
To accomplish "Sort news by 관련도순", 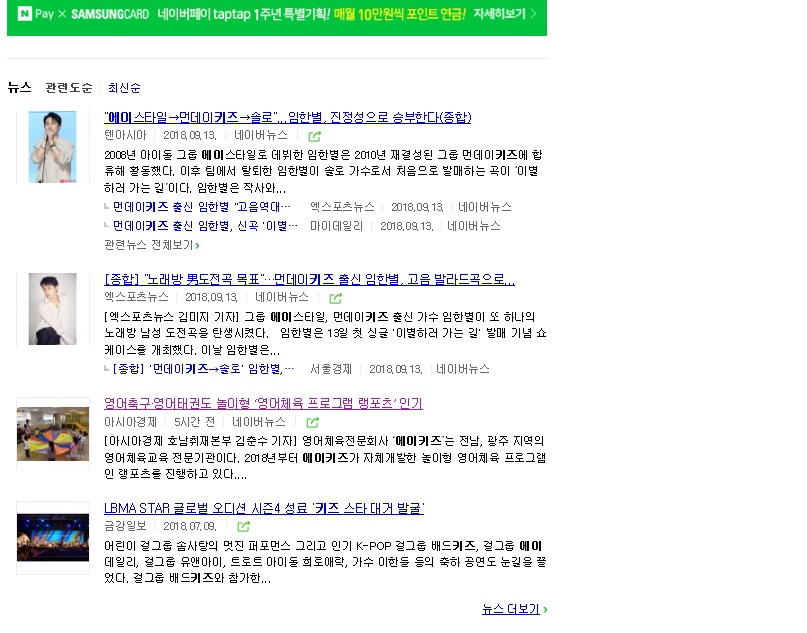I will [68, 88].
